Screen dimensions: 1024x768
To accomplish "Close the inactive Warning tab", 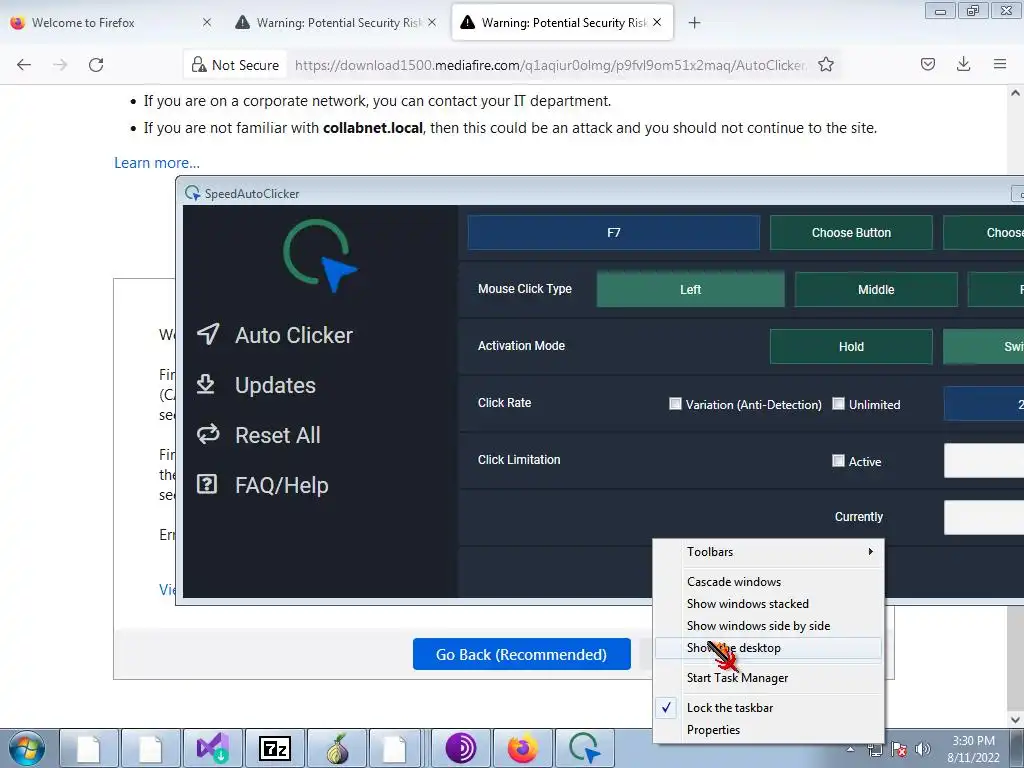I will [x=432, y=22].
